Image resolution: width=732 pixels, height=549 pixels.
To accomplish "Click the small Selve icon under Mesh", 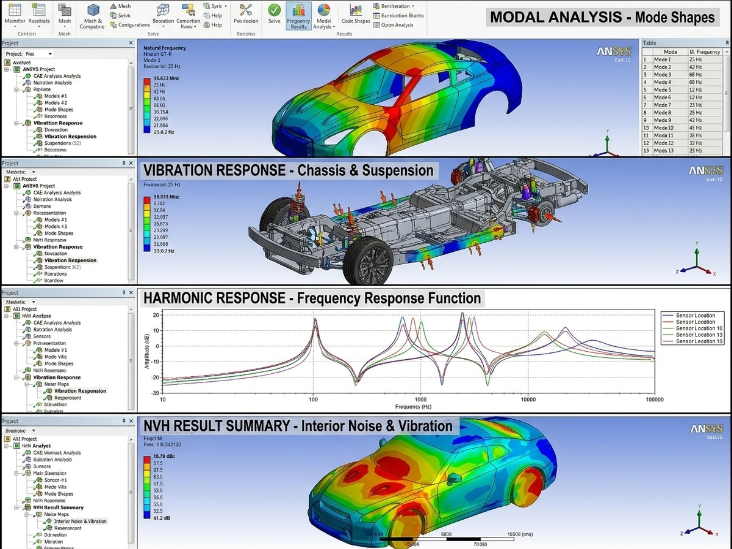I will 113,15.
